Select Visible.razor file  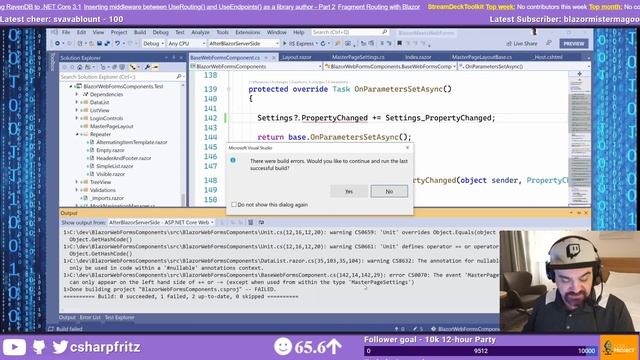[x=110, y=174]
